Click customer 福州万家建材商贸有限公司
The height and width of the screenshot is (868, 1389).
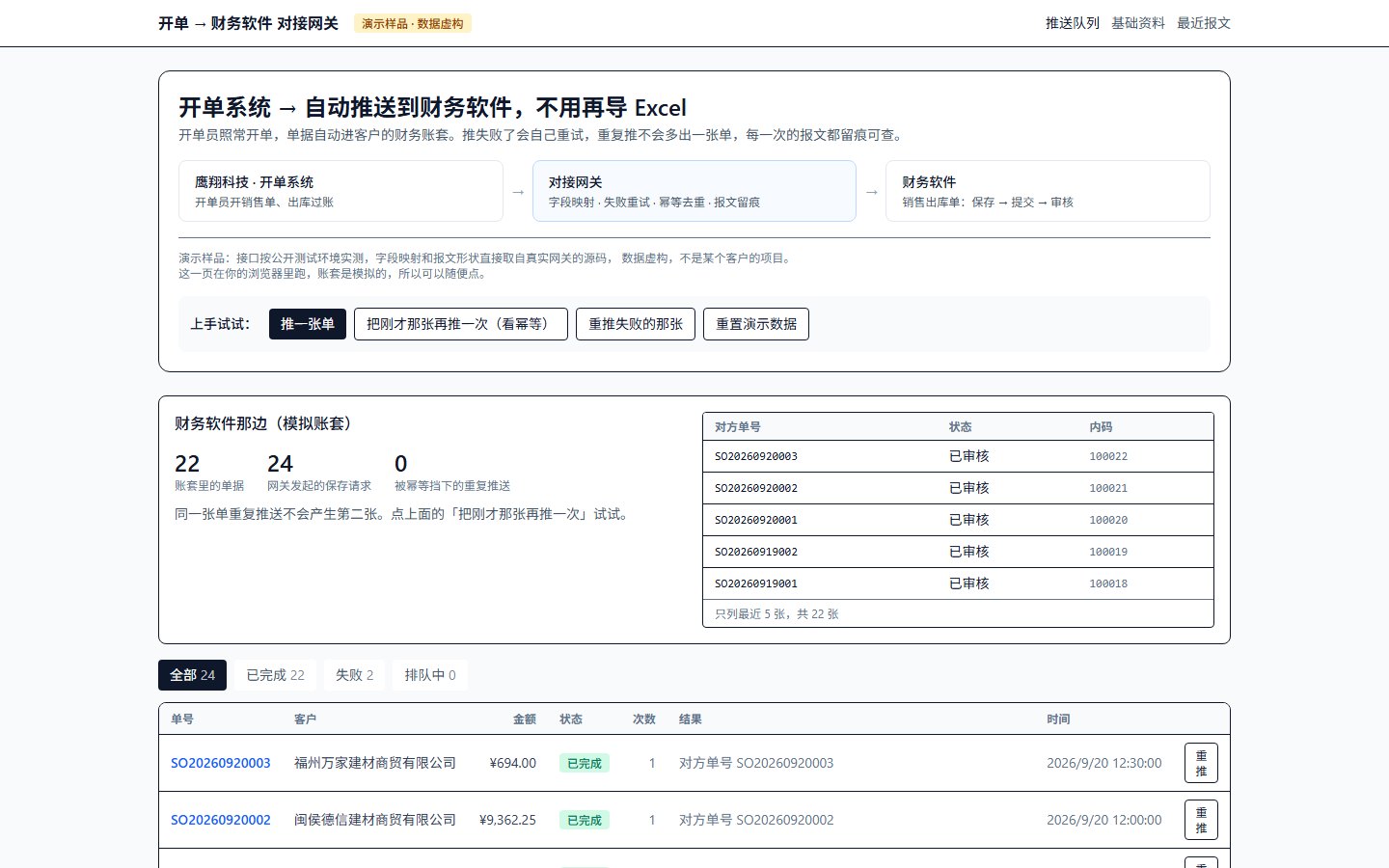pos(375,763)
